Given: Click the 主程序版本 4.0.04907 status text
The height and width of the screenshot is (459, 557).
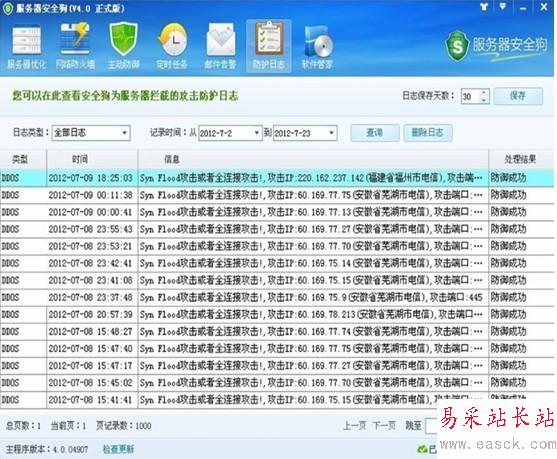Looking at the screenshot, I should 47,449.
